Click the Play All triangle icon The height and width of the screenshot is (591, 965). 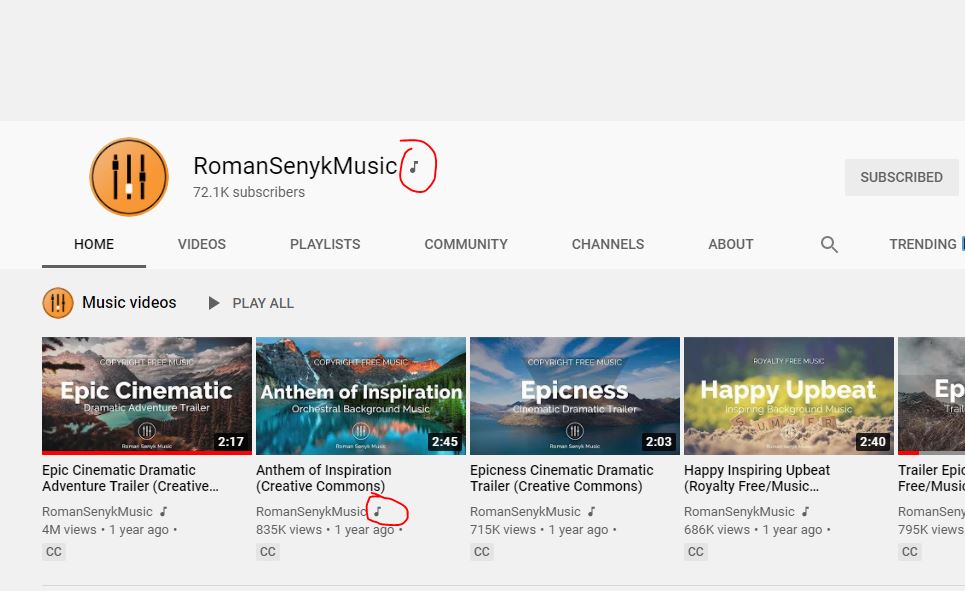pyautogui.click(x=213, y=303)
